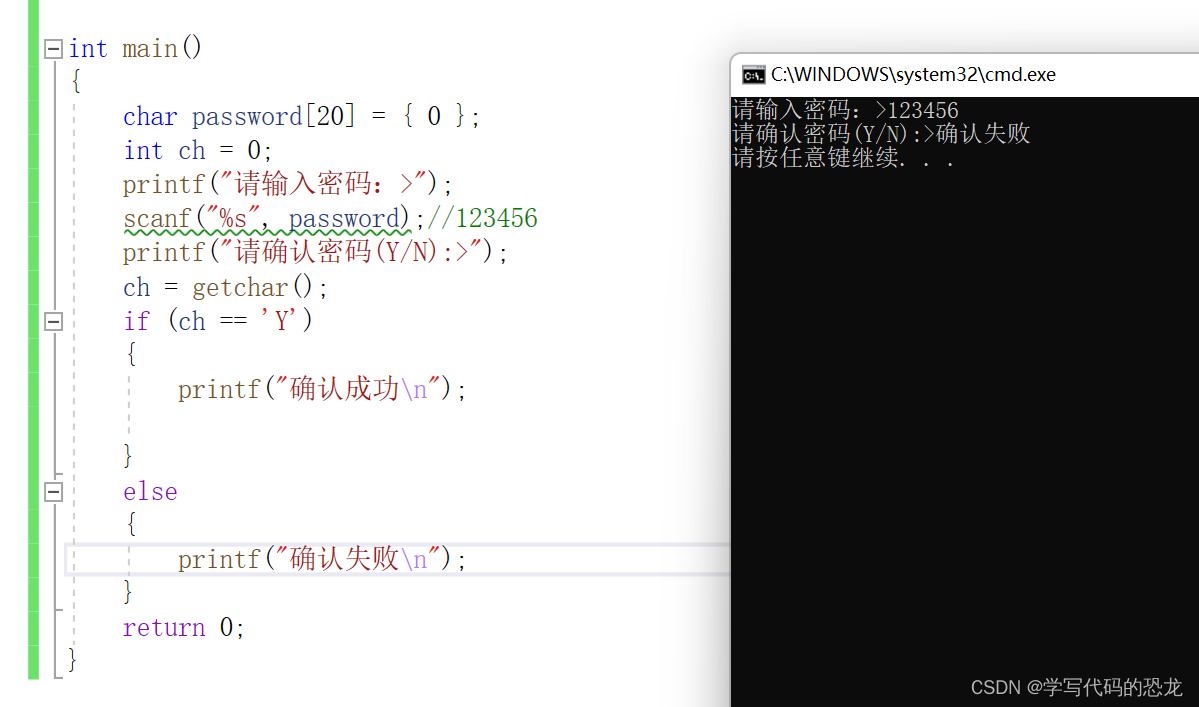Click the printf("确认成功\n") line
The height and width of the screenshot is (707, 1199).
[322, 389]
